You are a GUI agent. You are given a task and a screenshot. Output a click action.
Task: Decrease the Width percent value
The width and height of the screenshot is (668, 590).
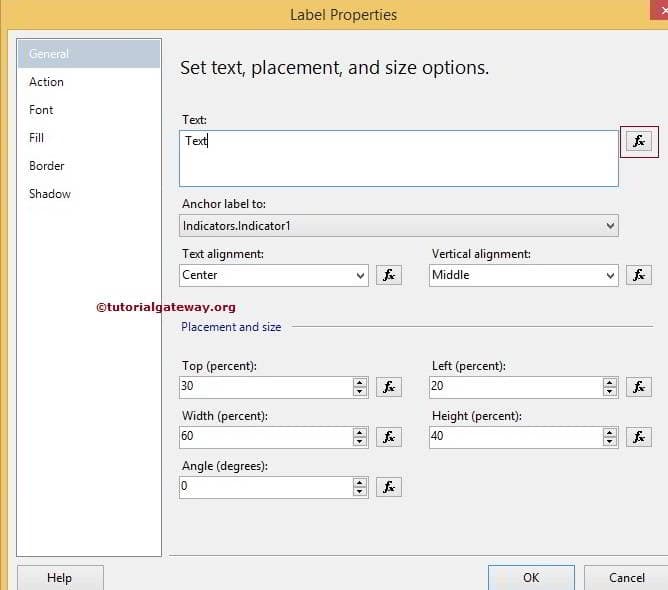[x=360, y=441]
